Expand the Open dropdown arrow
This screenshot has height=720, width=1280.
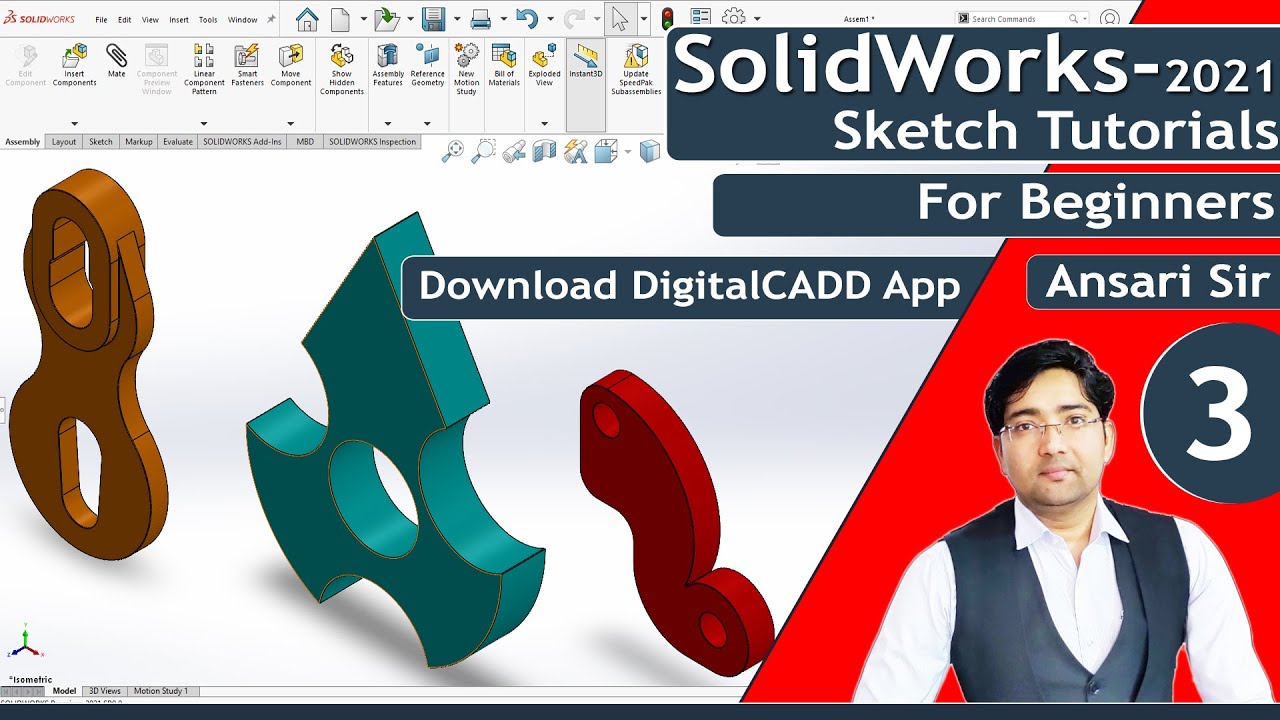pos(409,19)
